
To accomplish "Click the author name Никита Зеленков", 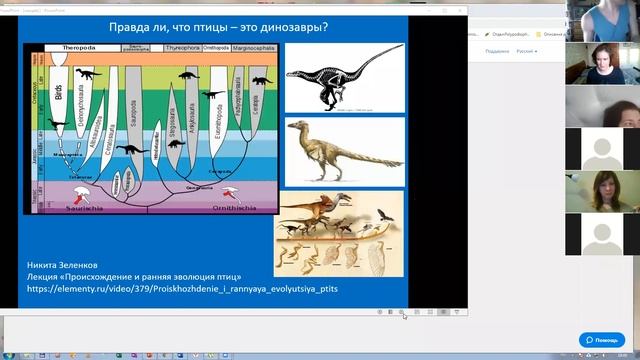I will pos(62,265).
